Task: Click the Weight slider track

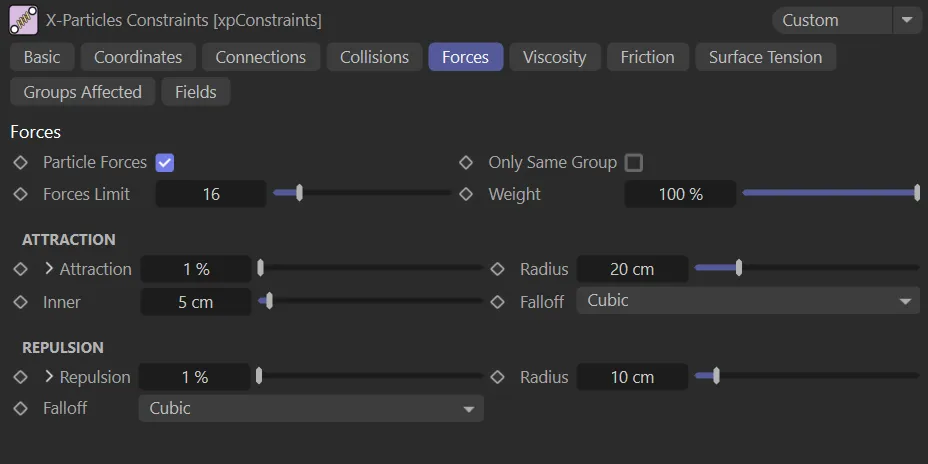Action: tap(829, 193)
